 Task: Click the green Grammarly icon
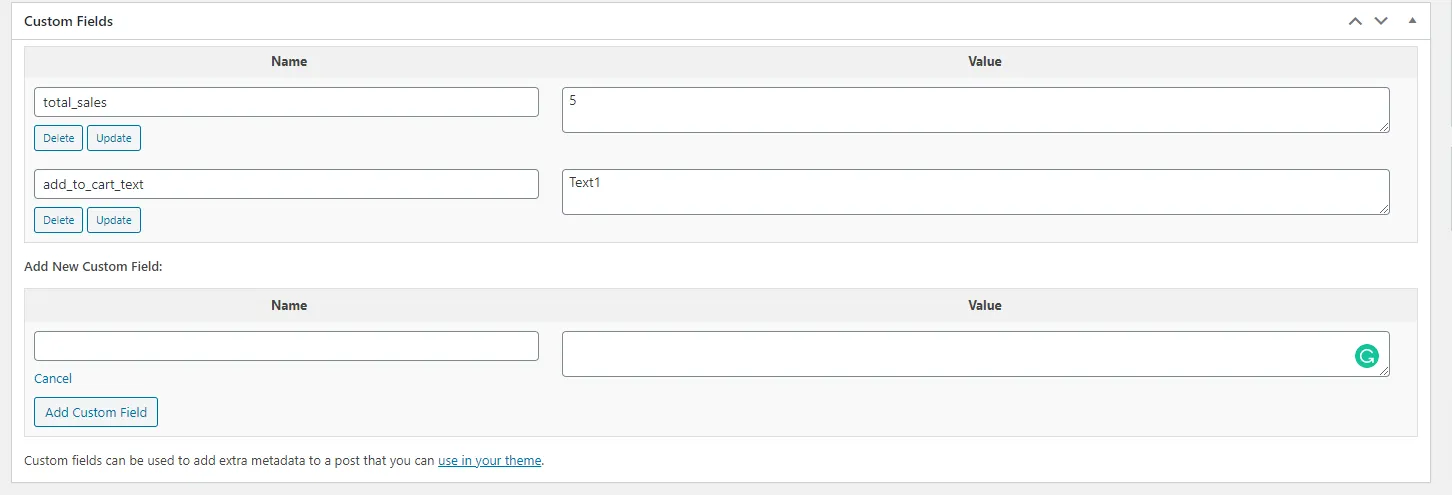[1366, 355]
